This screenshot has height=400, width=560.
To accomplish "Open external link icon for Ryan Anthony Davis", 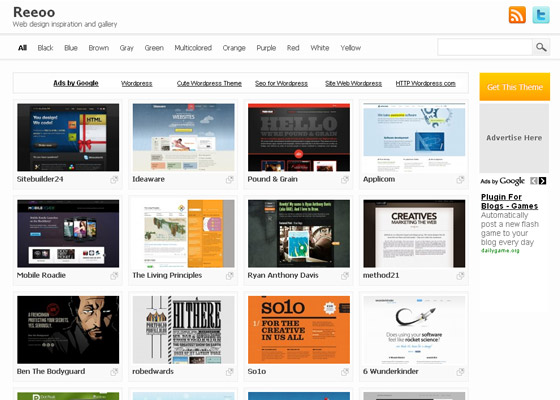I will pos(345,276).
